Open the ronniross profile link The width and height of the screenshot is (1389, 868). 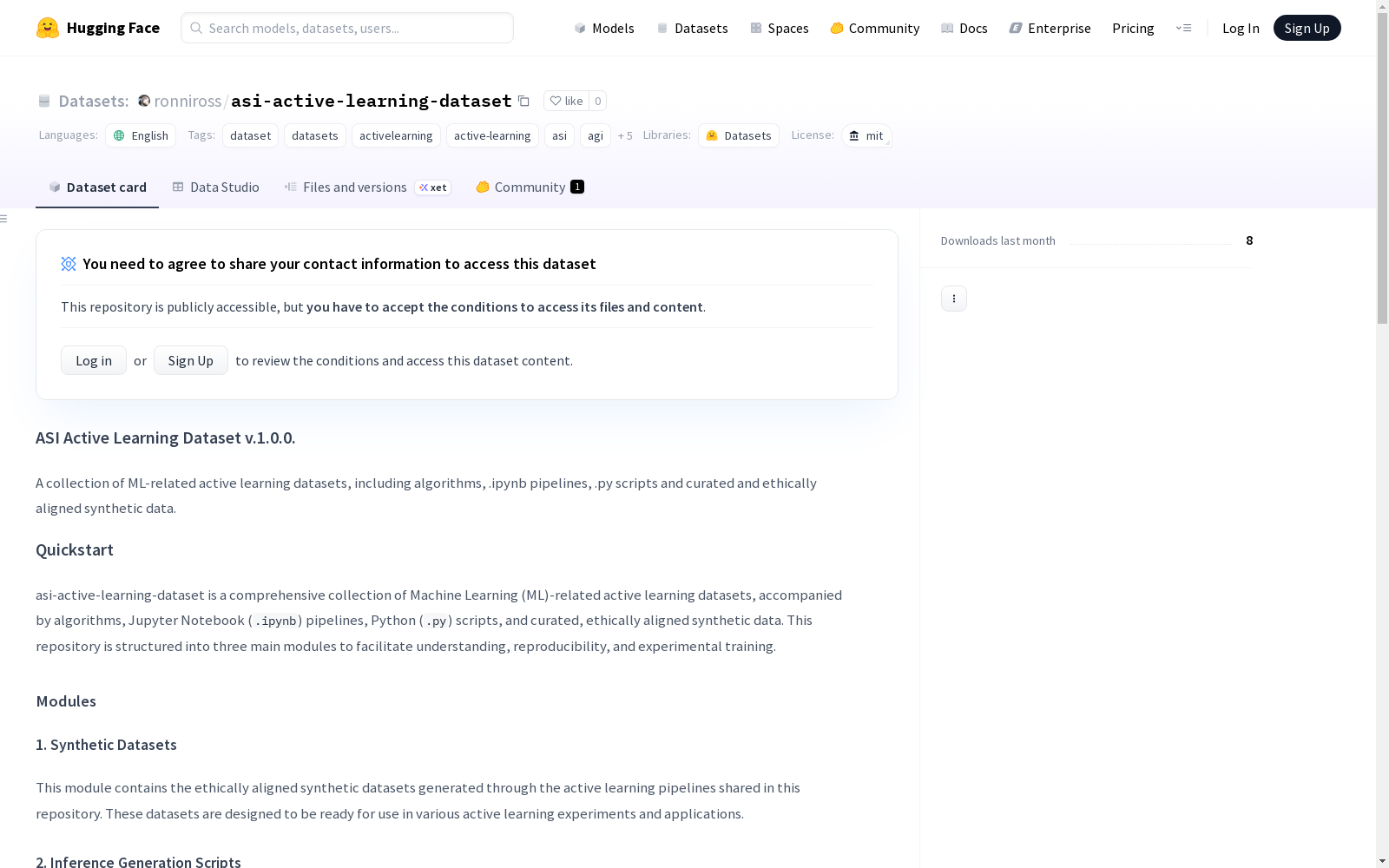pyautogui.click(x=188, y=101)
